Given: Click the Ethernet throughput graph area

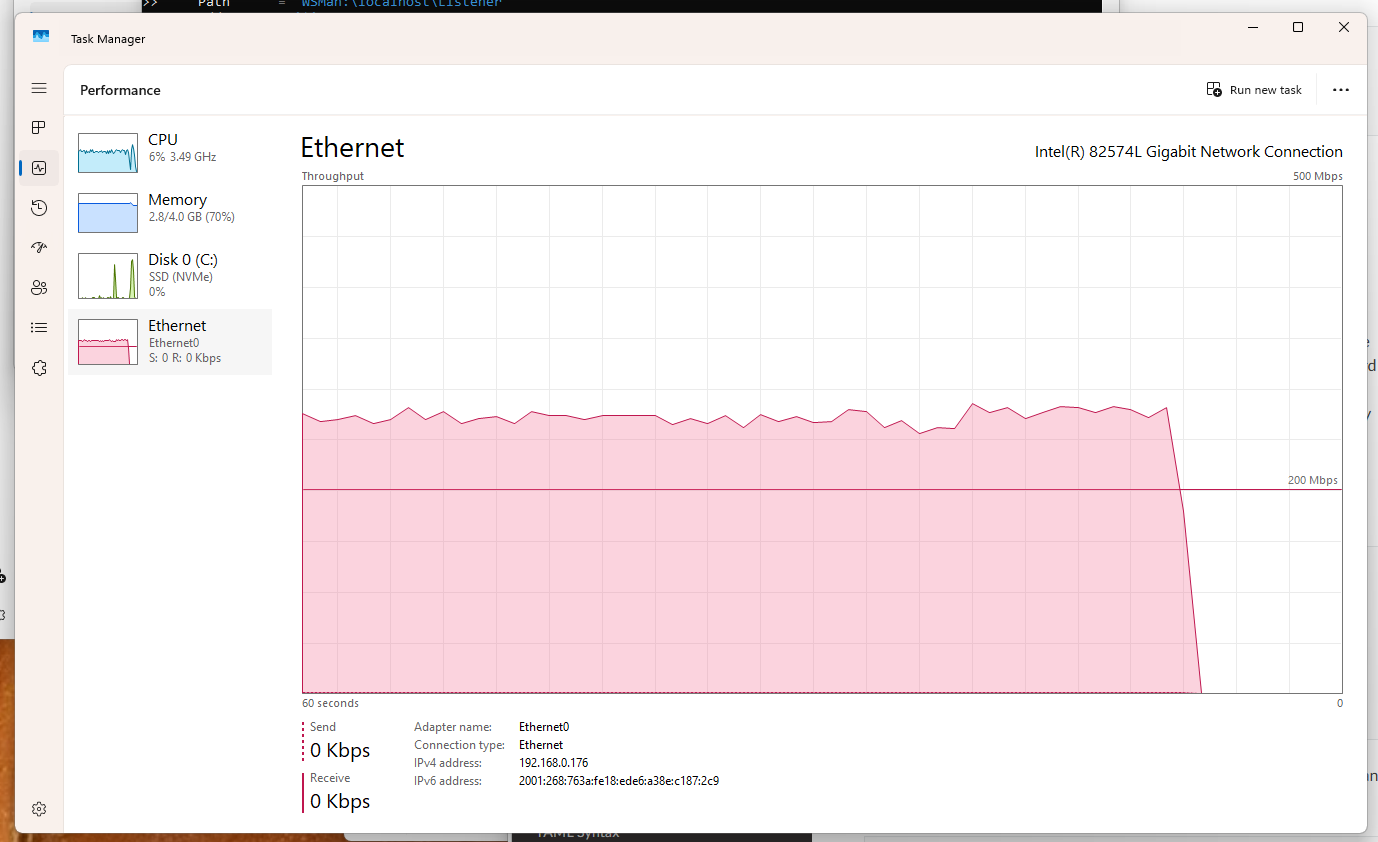Looking at the screenshot, I should pyautogui.click(x=821, y=438).
